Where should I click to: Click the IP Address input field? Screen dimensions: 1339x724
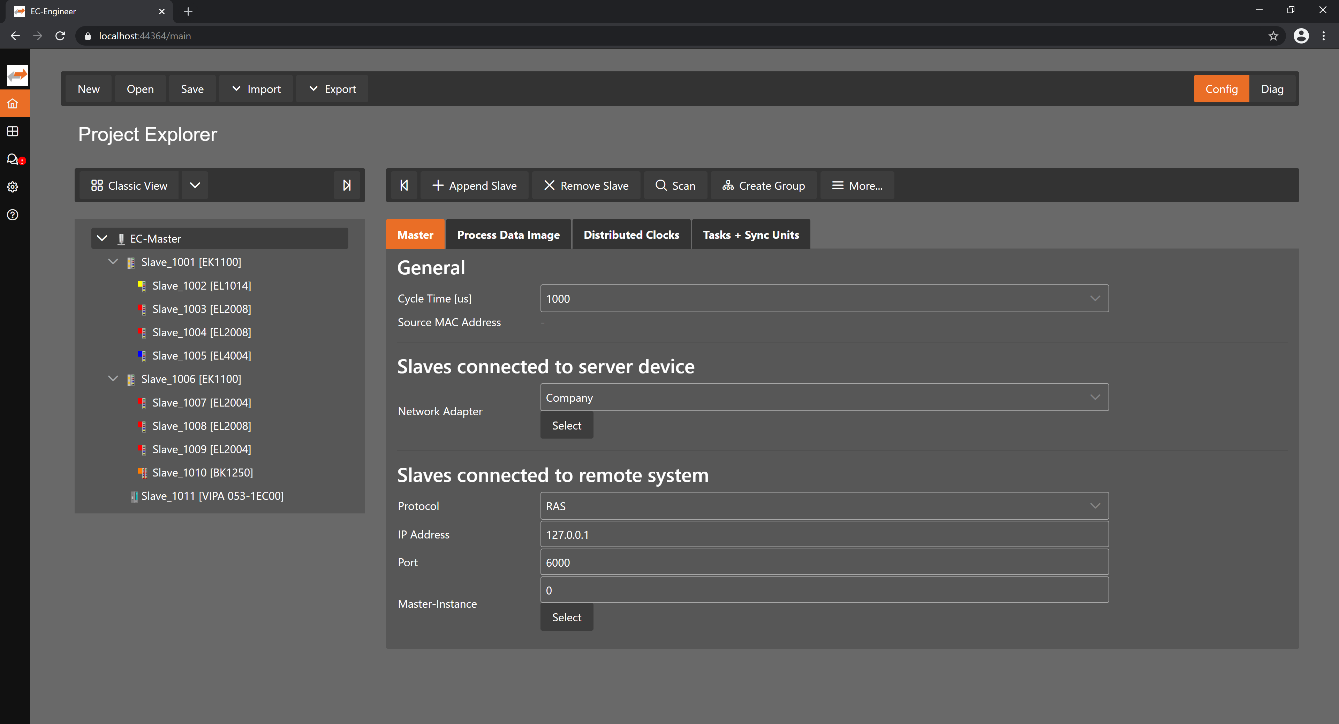[823, 534]
